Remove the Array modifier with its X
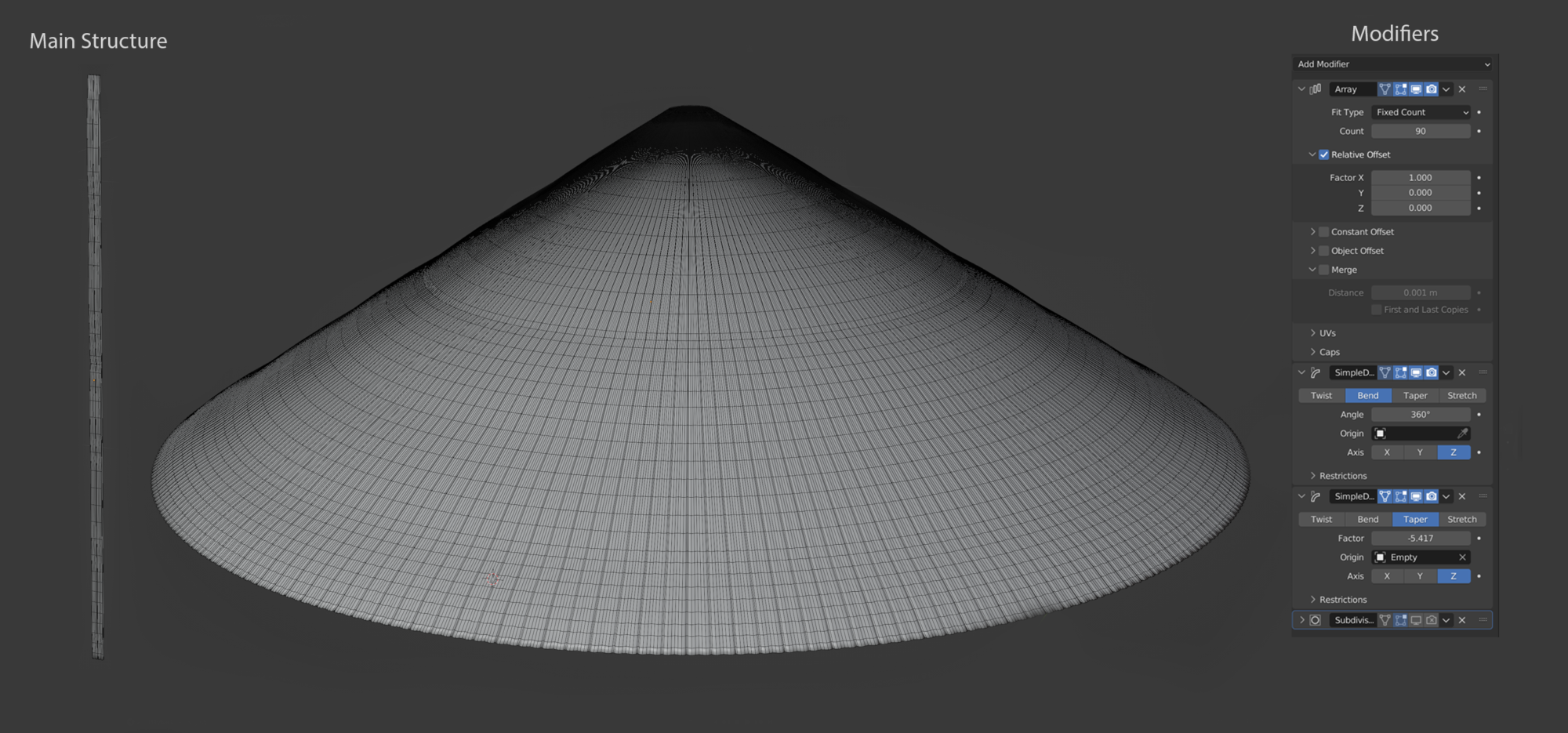The width and height of the screenshot is (1568, 733). pos(1462,89)
